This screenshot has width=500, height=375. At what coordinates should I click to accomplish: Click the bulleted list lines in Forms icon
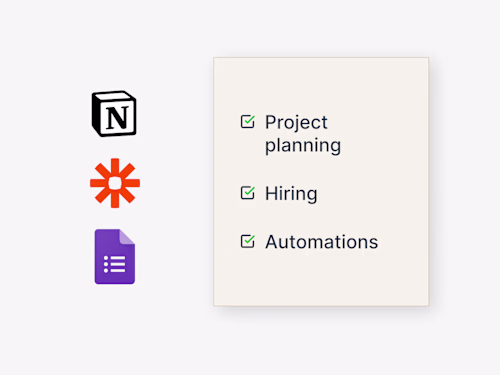click(x=115, y=264)
